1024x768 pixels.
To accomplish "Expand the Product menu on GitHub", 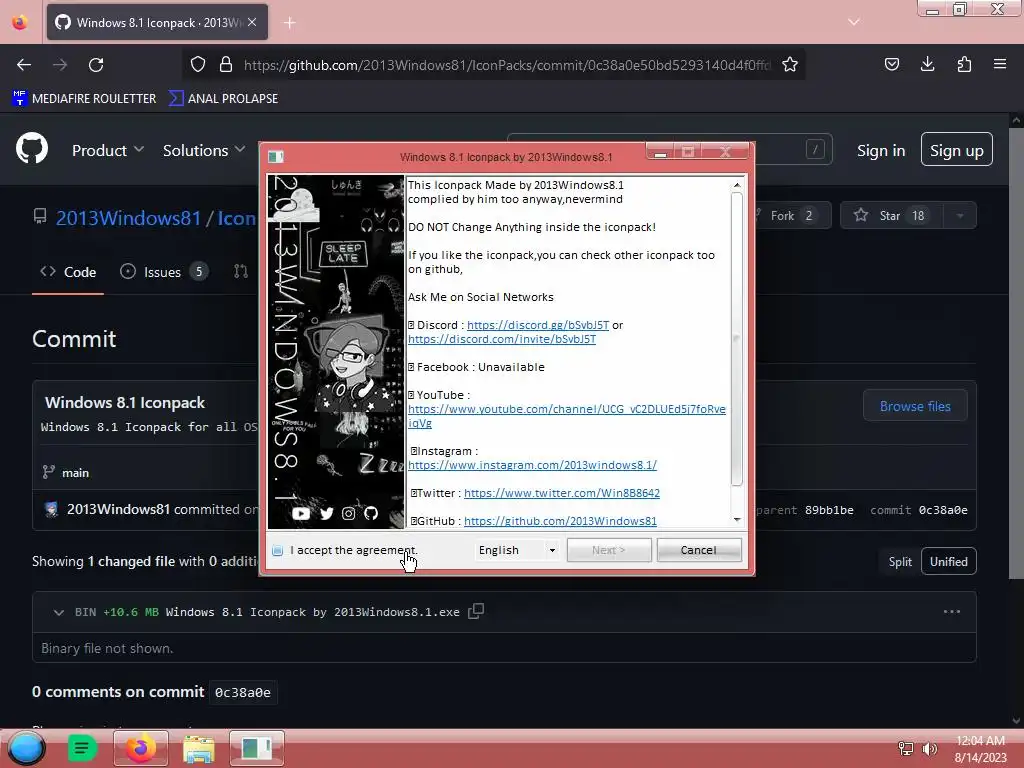I will [x=108, y=150].
